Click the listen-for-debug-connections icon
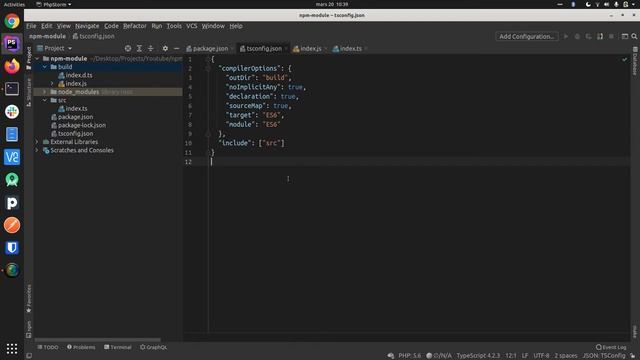The width and height of the screenshot is (640, 360). (x=600, y=36)
